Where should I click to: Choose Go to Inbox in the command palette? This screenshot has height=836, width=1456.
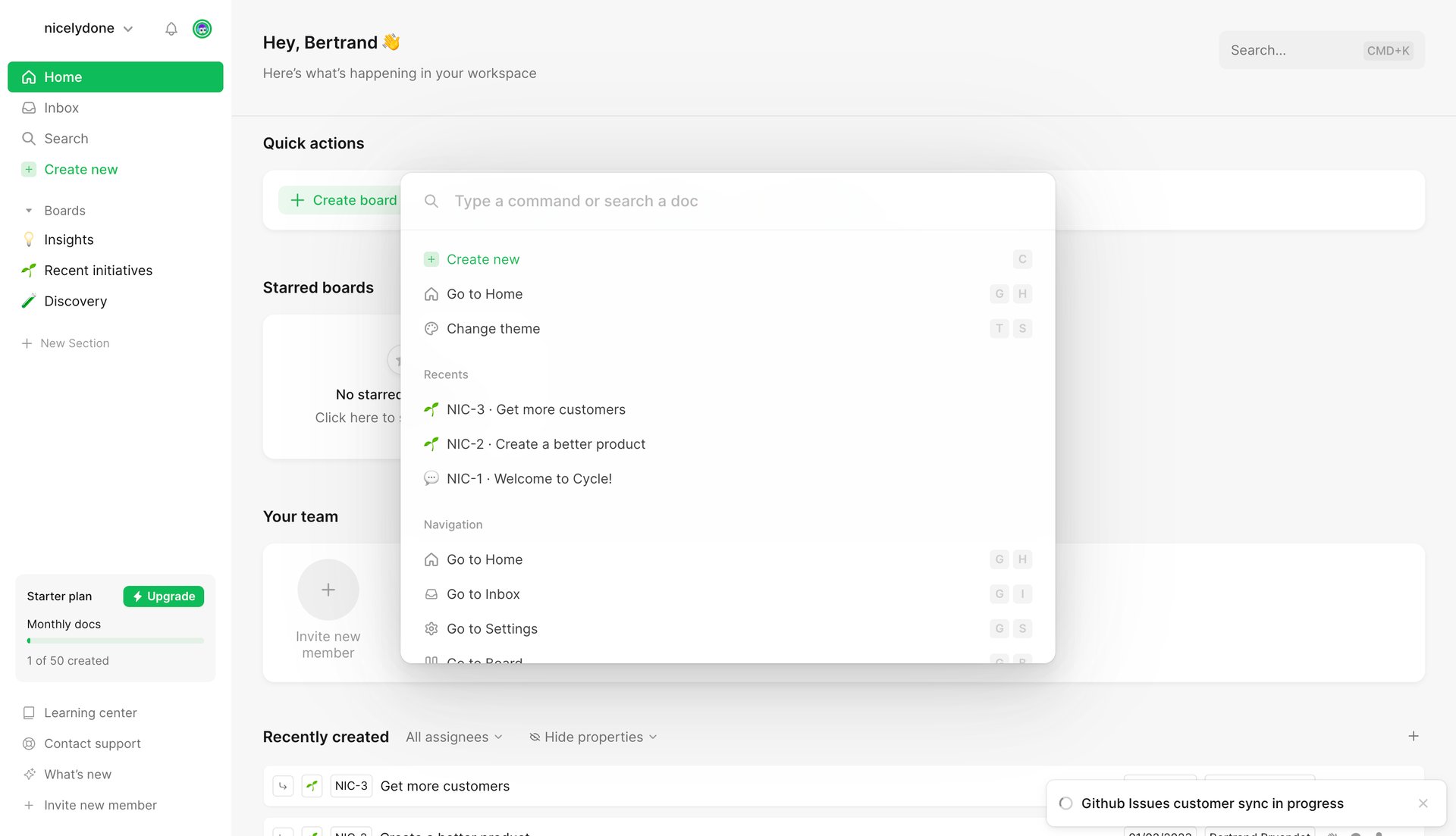[x=483, y=594]
